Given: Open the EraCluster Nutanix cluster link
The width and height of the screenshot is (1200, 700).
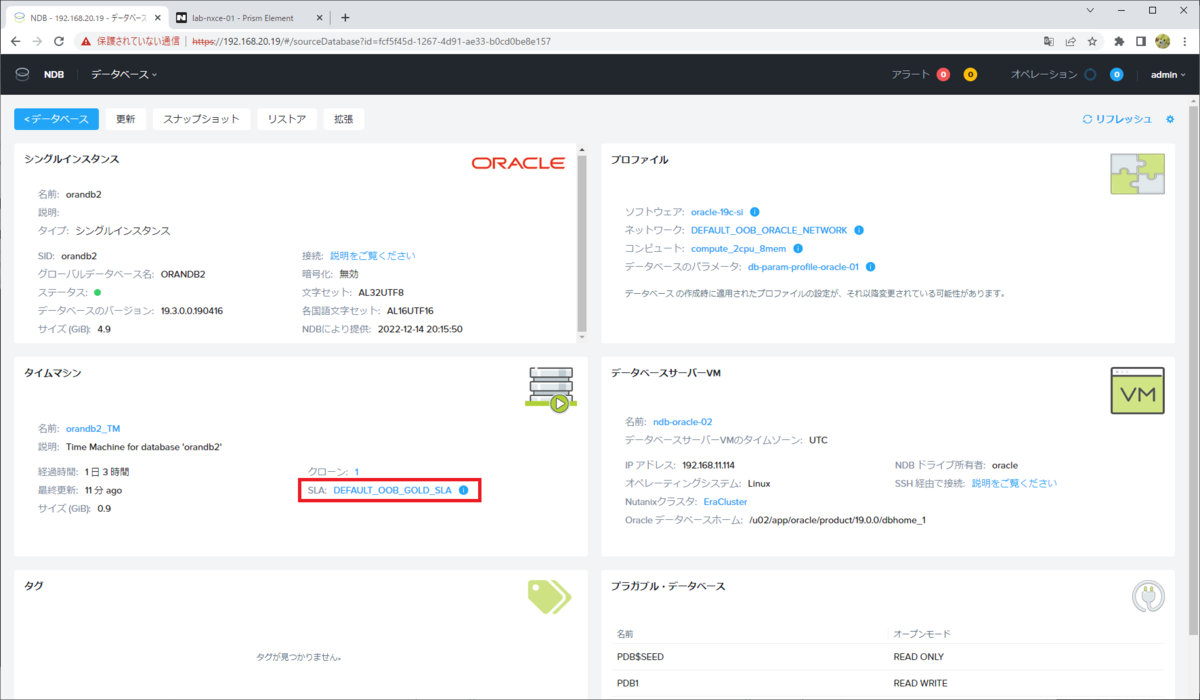Looking at the screenshot, I should (724, 502).
